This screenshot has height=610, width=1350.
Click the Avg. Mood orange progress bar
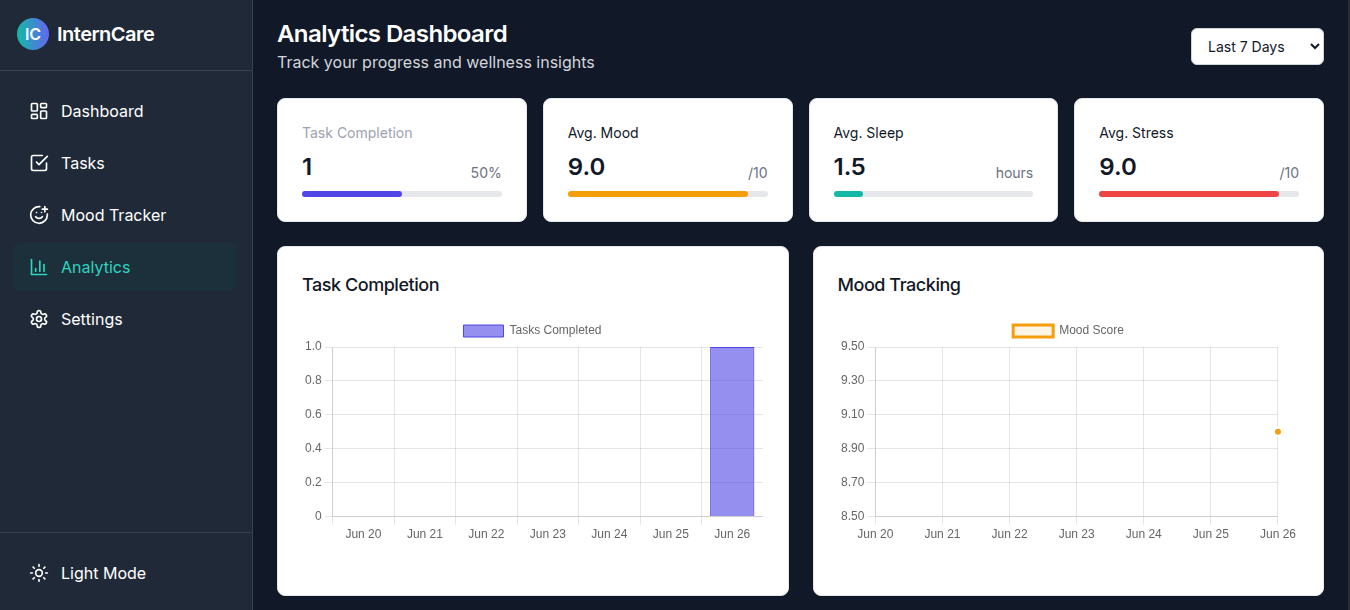tap(657, 193)
